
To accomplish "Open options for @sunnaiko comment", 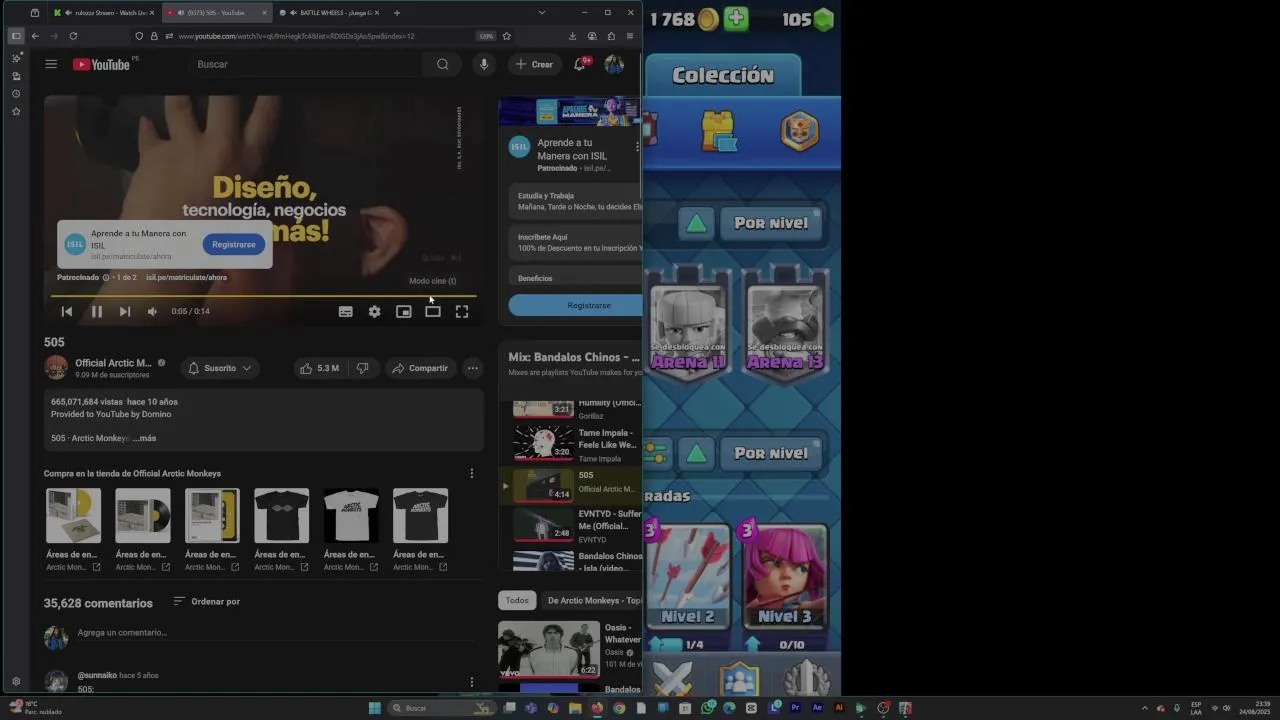I will coord(472,682).
